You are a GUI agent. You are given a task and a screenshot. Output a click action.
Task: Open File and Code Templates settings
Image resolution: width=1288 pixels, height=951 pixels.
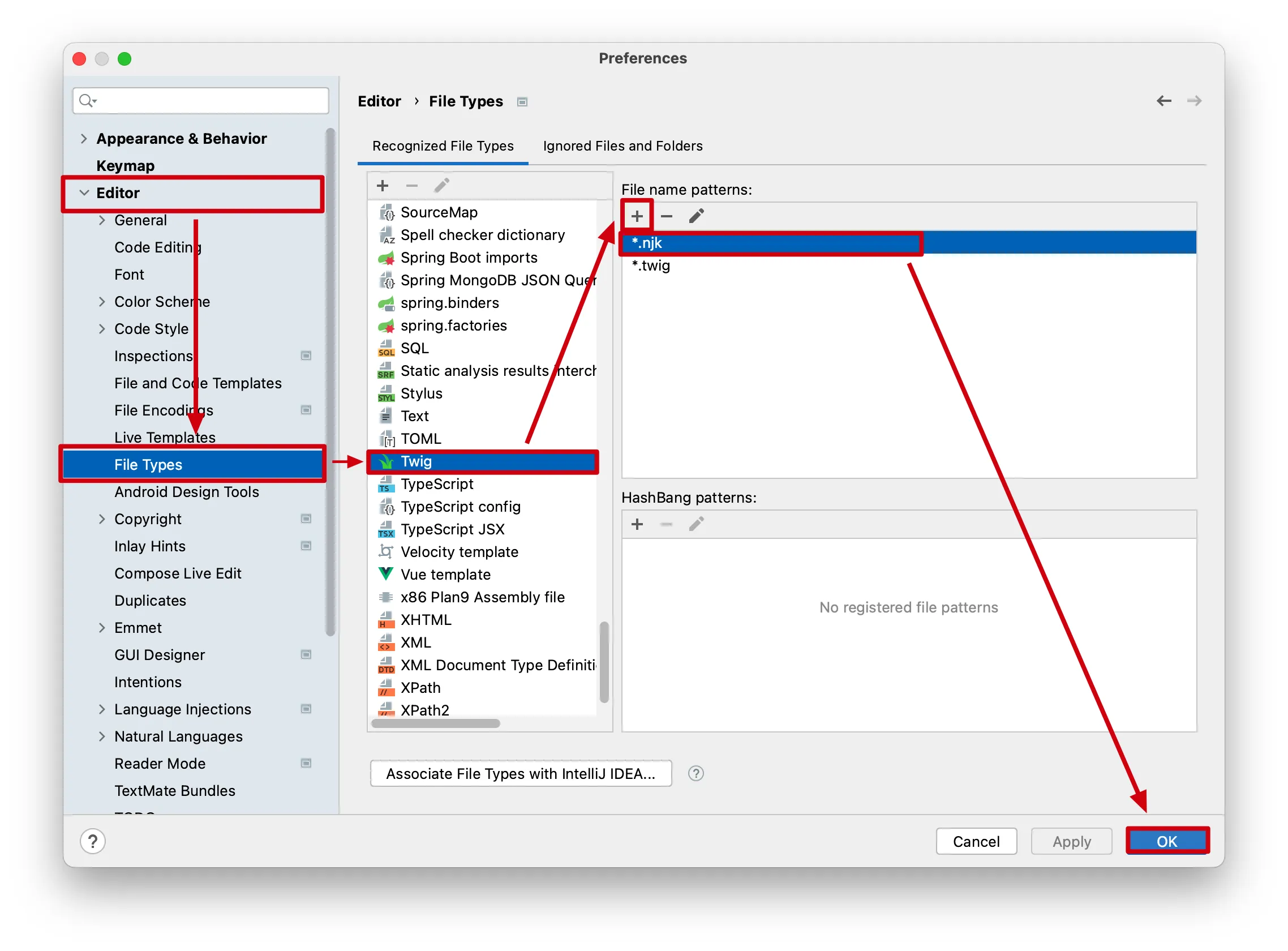198,383
